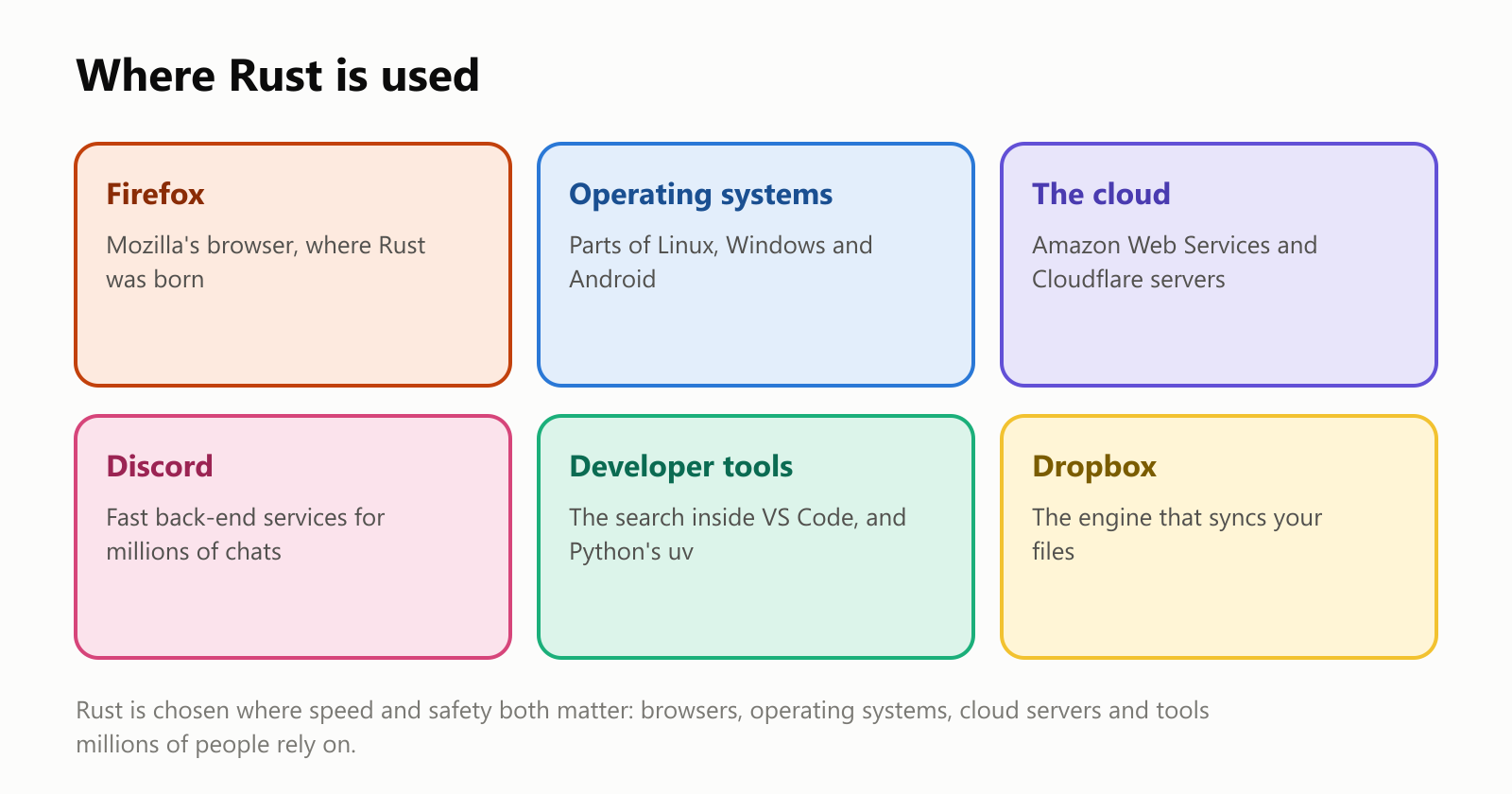Click "Parts of Linux, Windows and Android" text
The height and width of the screenshot is (794, 1512).
click(x=720, y=262)
